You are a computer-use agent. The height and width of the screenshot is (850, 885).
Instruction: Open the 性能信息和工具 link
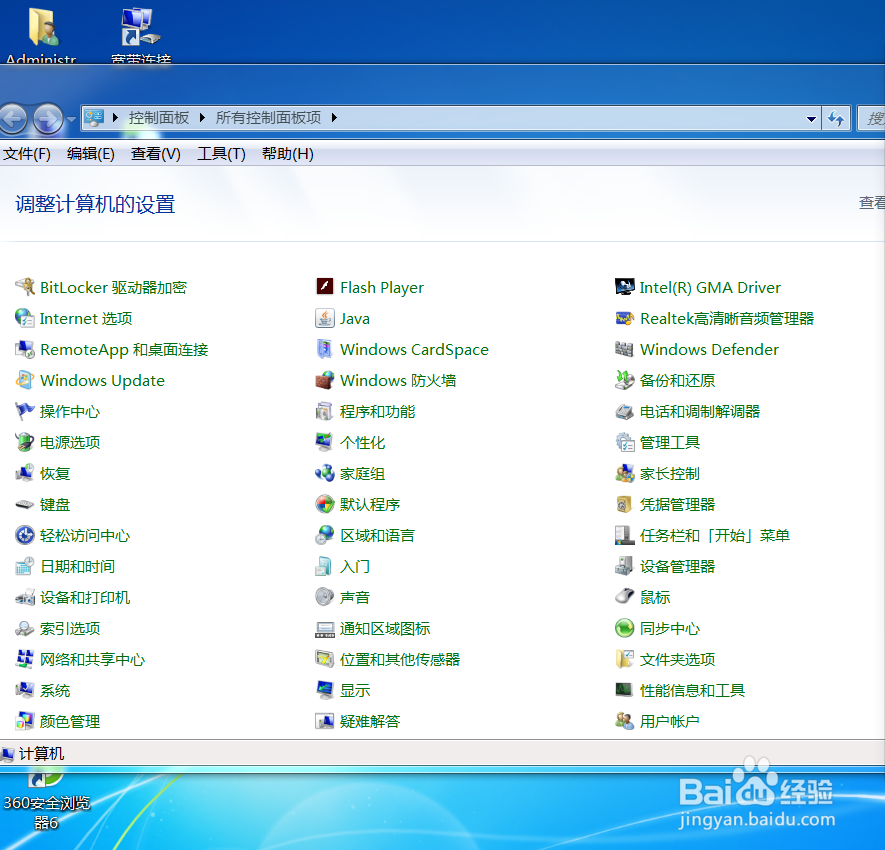[x=693, y=690]
